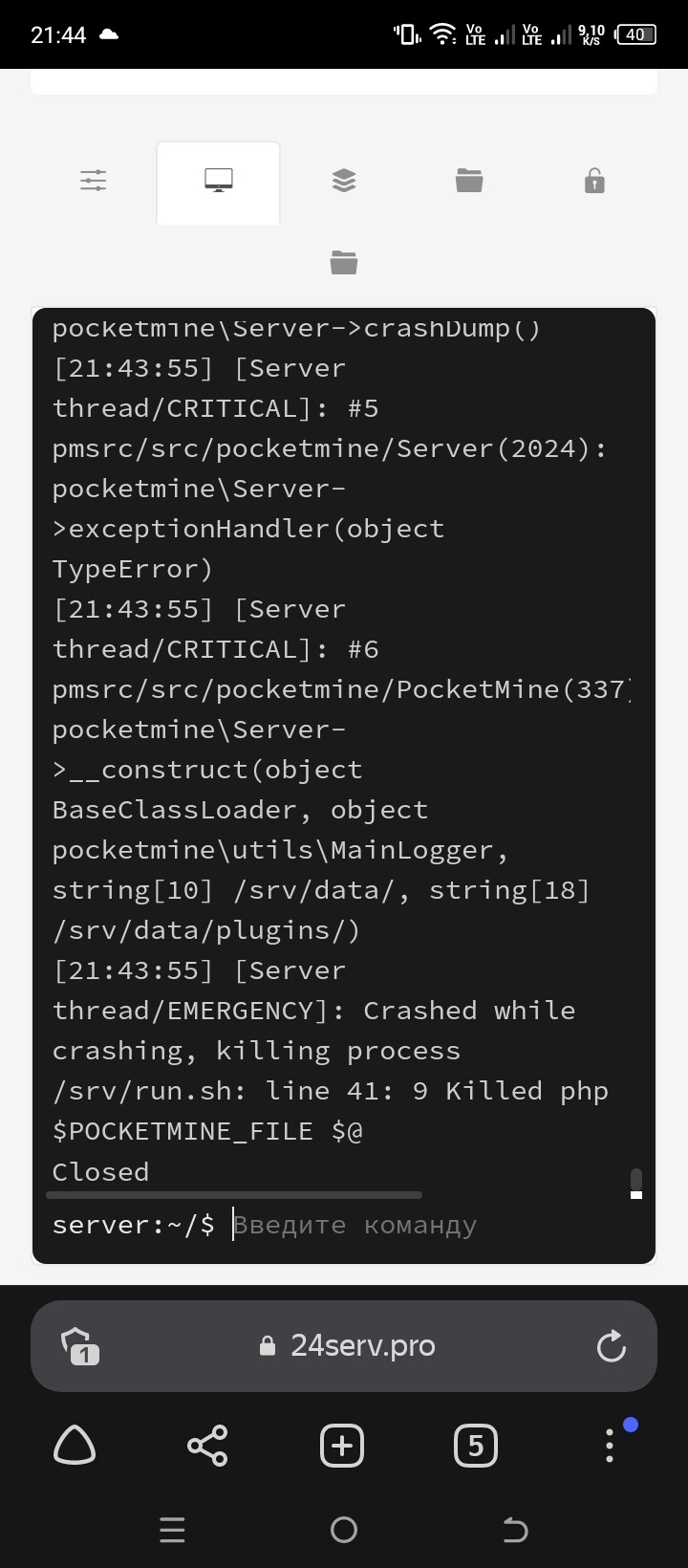Tap the Android recent apps button
Screen dimensions: 688x1568
(172, 1531)
